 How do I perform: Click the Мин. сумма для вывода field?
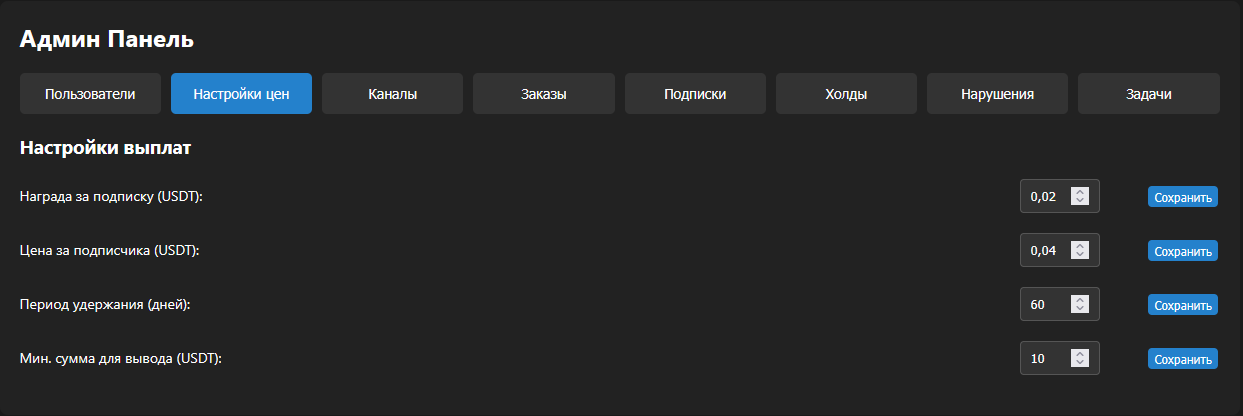pyautogui.click(x=1045, y=358)
